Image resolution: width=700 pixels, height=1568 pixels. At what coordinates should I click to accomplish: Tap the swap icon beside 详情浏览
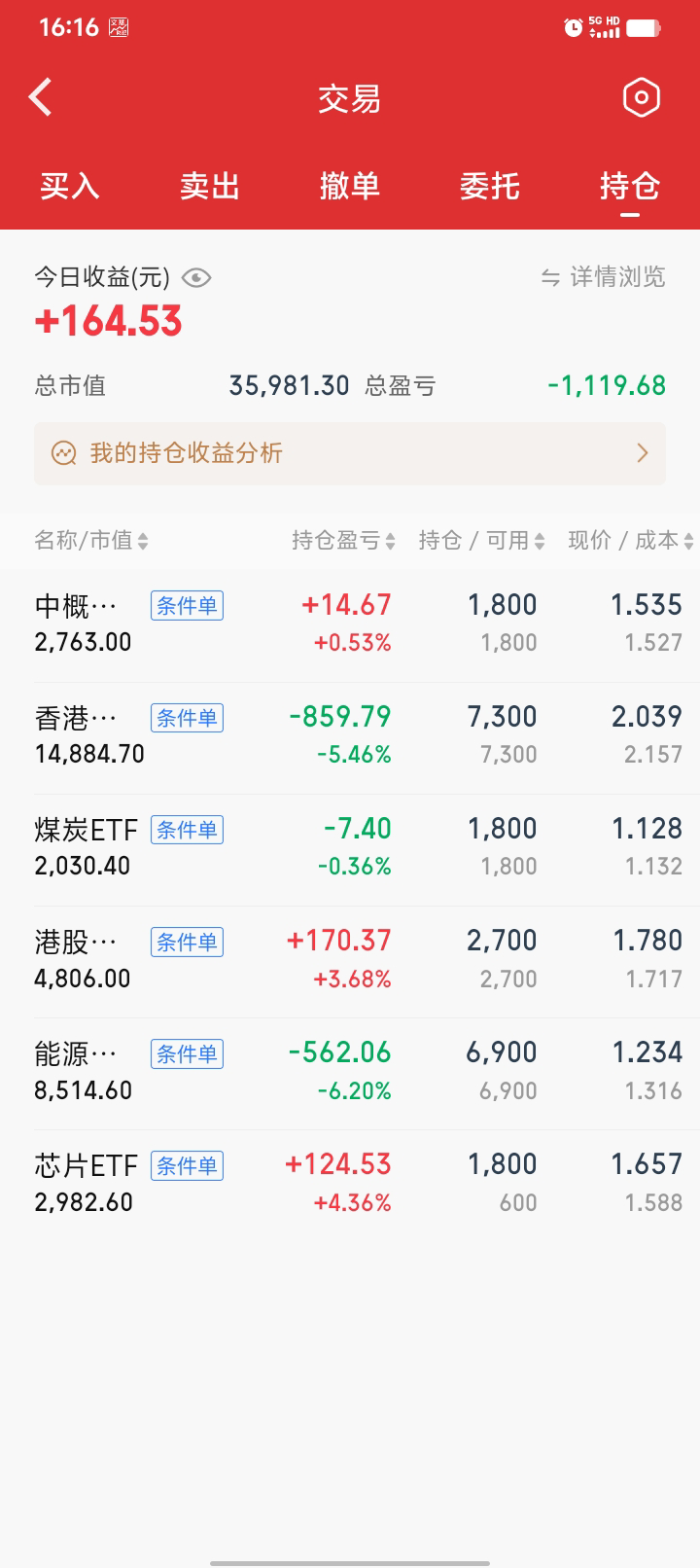tap(550, 278)
